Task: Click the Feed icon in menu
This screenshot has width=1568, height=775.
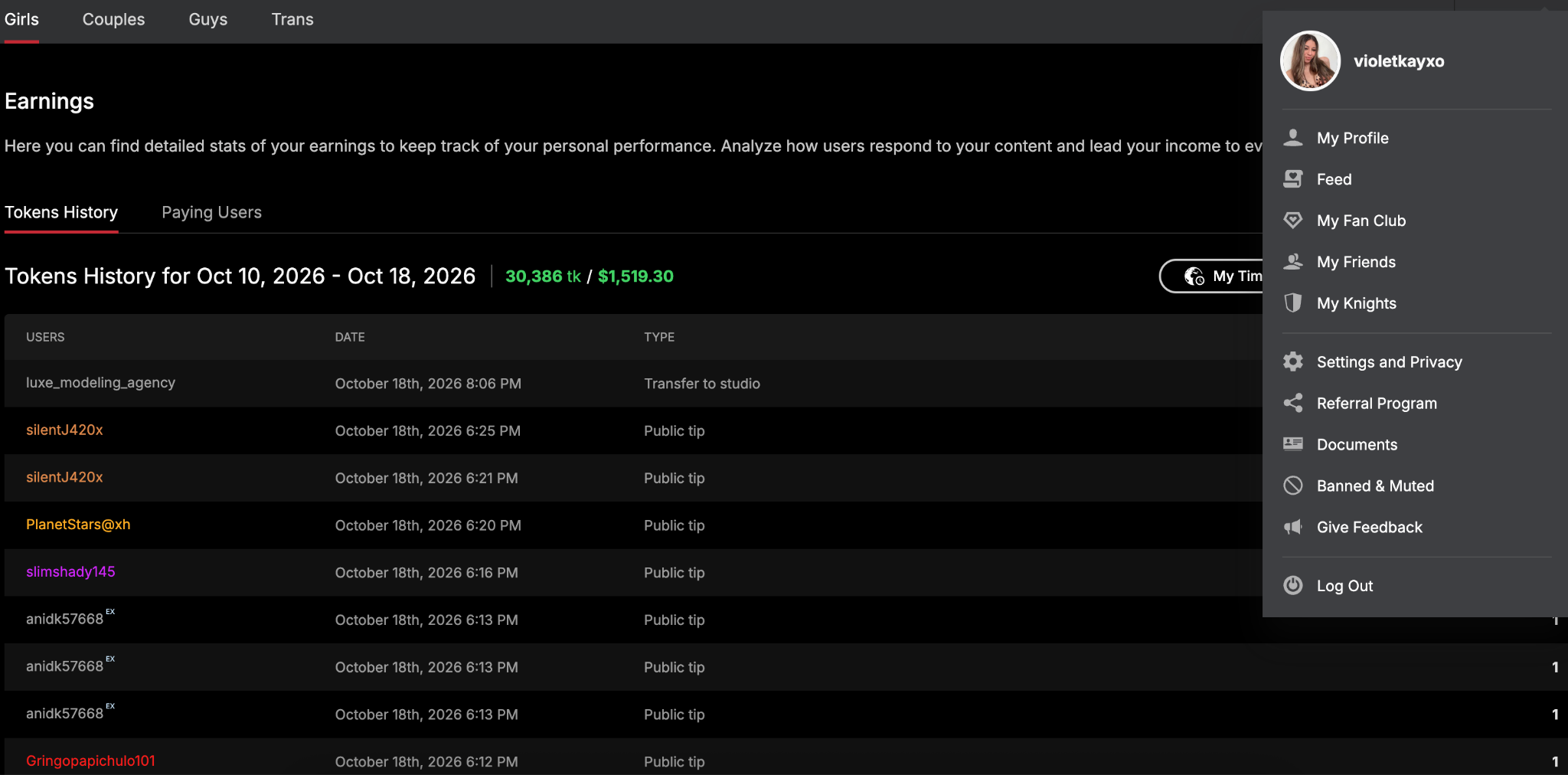Action: coord(1293,179)
